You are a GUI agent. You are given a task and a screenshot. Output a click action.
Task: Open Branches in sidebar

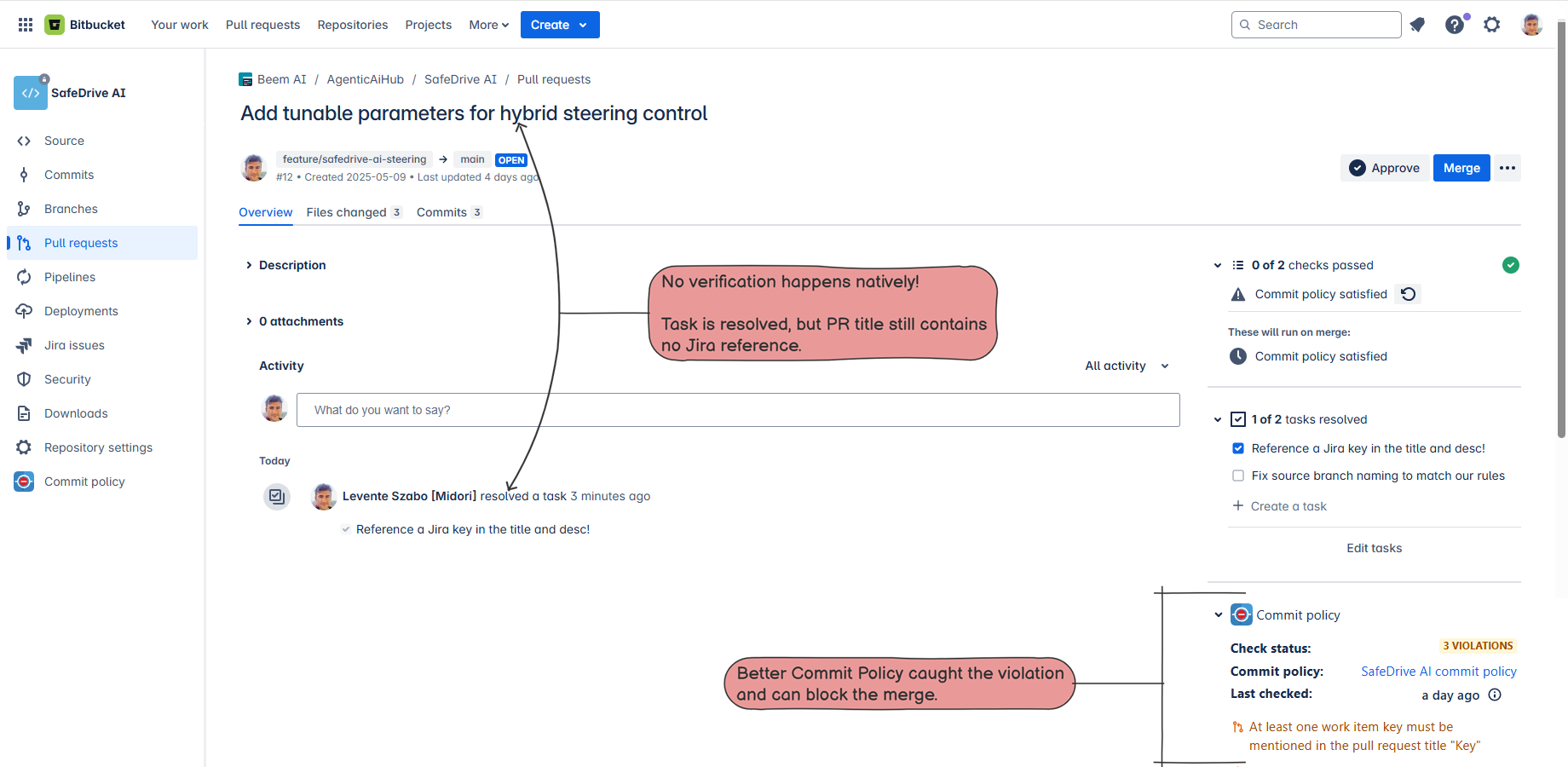click(x=102, y=209)
